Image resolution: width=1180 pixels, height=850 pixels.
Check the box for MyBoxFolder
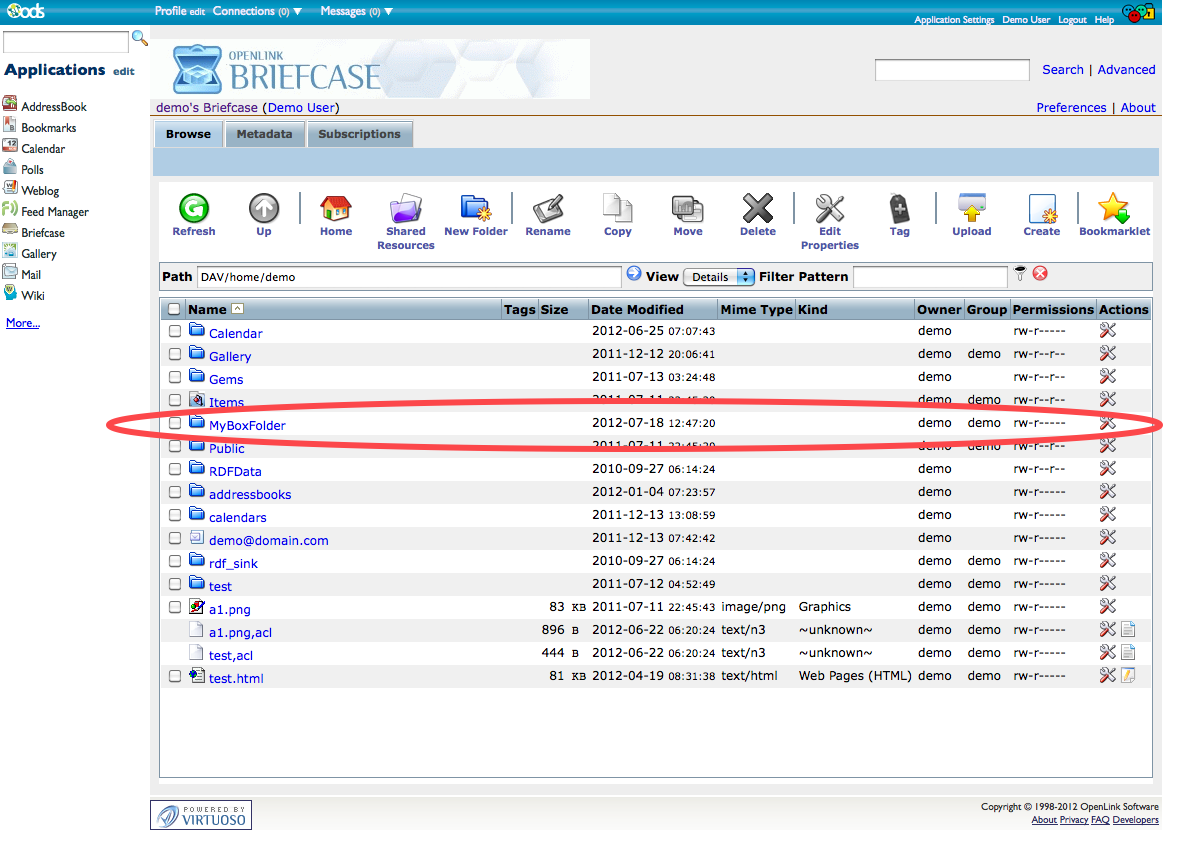click(x=175, y=423)
